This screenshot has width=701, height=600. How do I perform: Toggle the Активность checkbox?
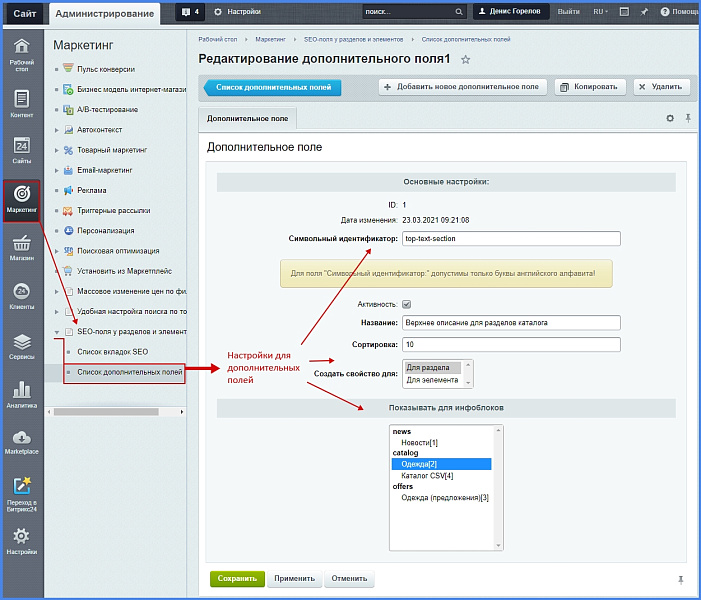(406, 304)
